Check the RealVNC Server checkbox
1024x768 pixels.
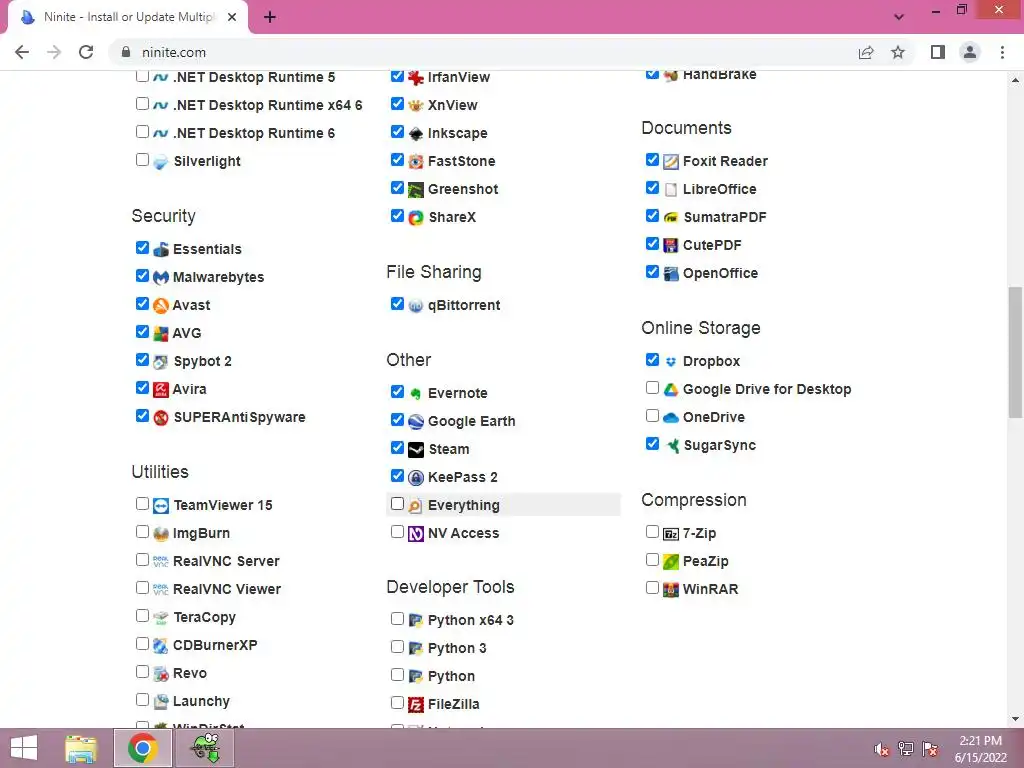142,560
